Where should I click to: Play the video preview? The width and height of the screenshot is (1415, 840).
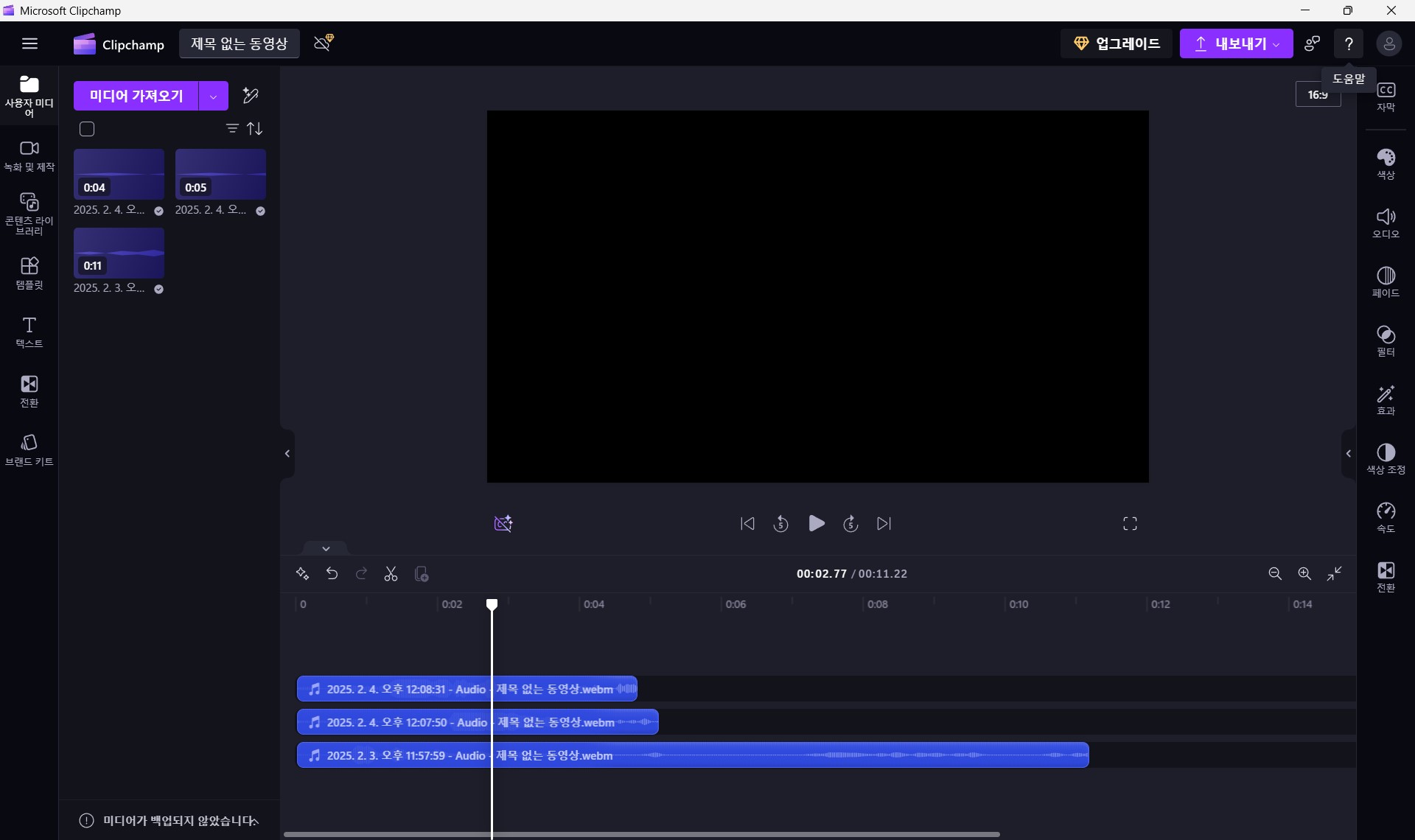[817, 524]
